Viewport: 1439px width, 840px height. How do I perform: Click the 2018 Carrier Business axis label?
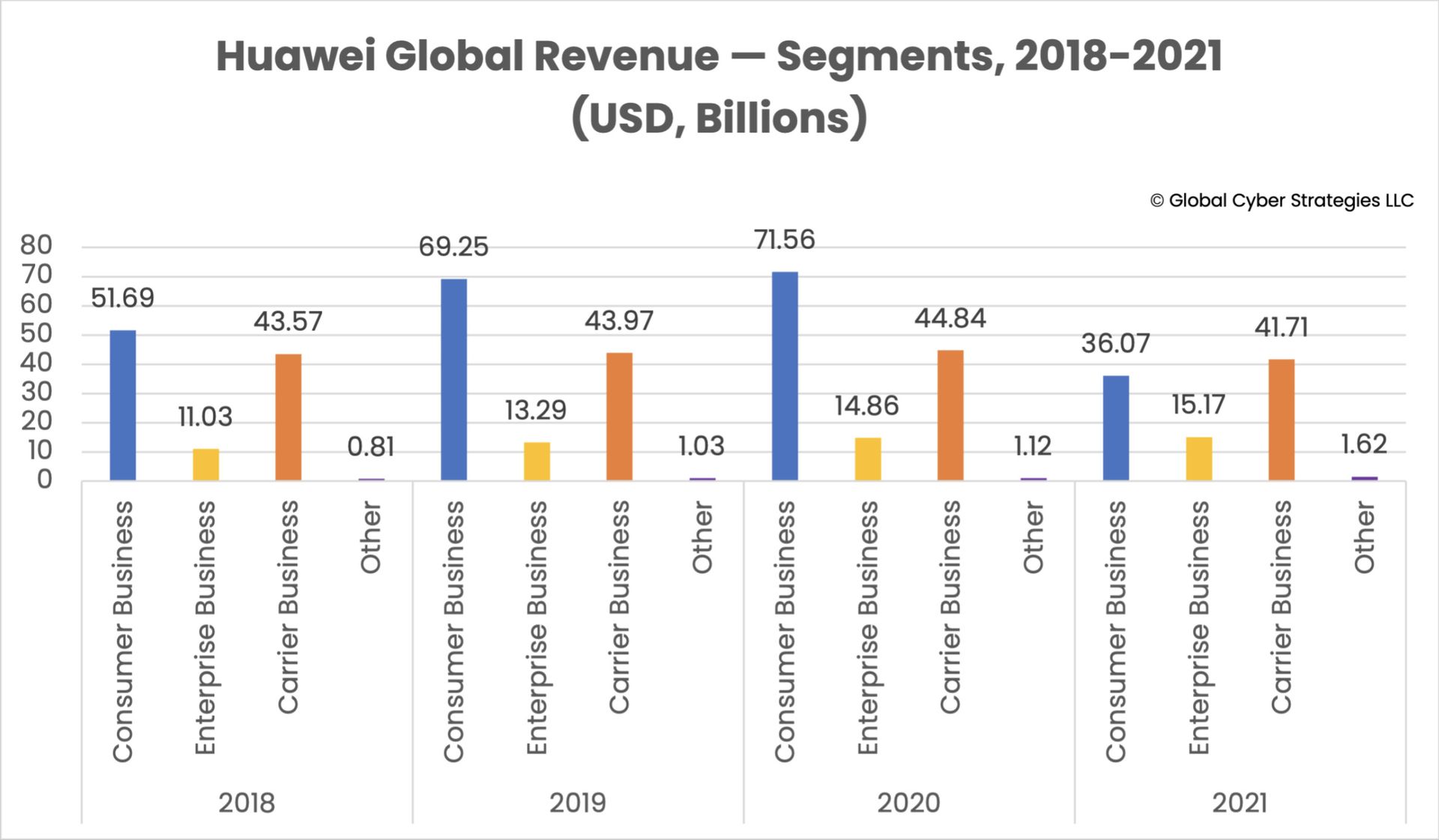[x=289, y=607]
